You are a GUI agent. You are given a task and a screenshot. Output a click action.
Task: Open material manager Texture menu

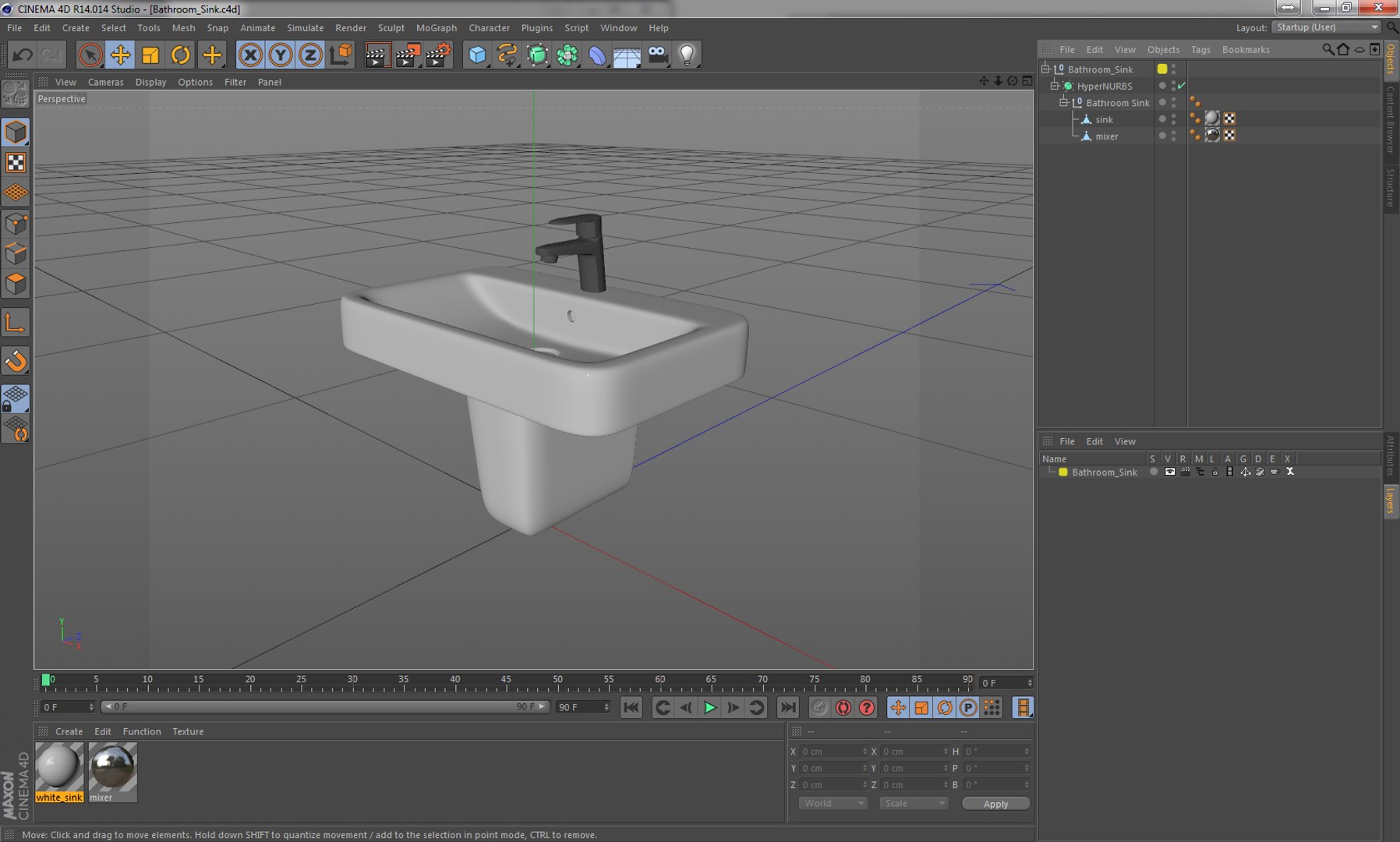(188, 731)
